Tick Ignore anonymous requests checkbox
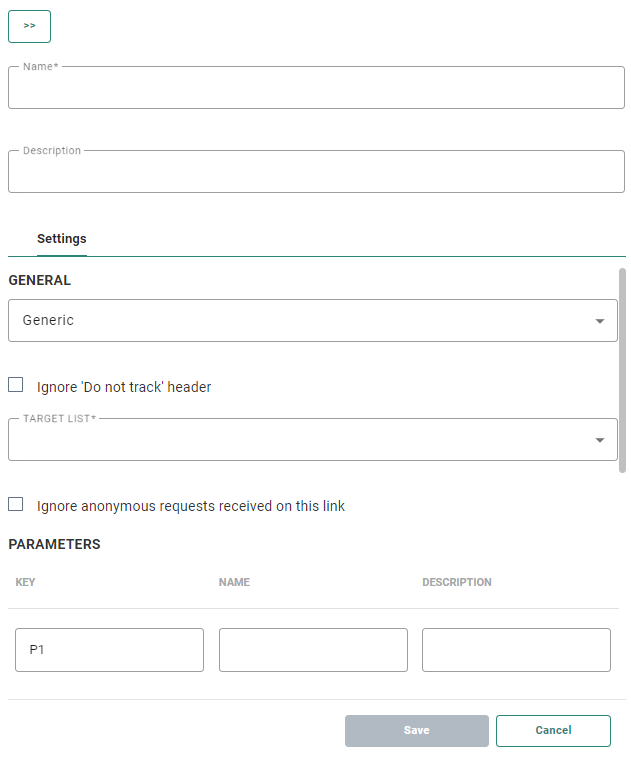The height and width of the screenshot is (758, 631). click(16, 505)
